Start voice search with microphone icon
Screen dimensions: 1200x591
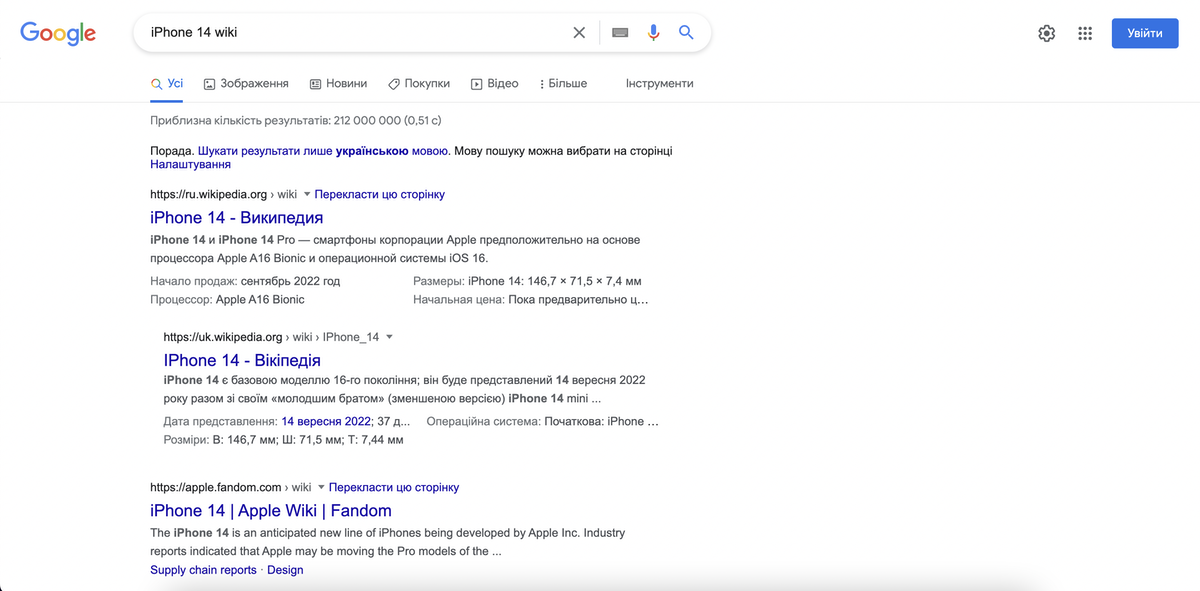coord(653,33)
